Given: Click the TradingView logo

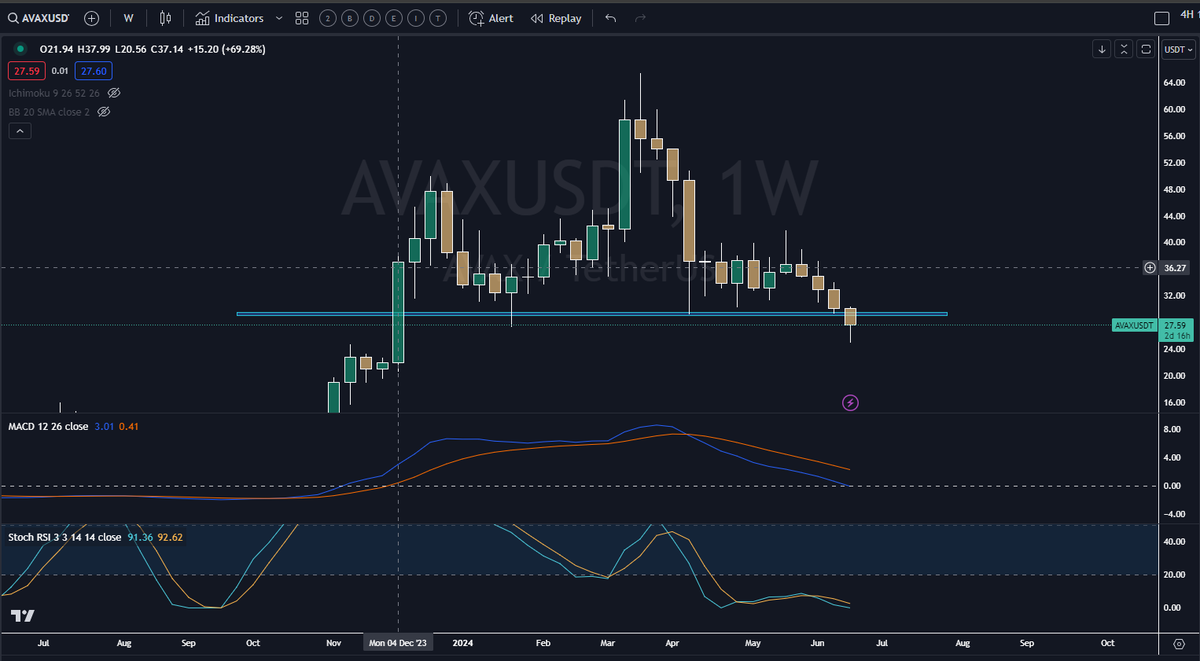Looking at the screenshot, I should pyautogui.click(x=23, y=615).
